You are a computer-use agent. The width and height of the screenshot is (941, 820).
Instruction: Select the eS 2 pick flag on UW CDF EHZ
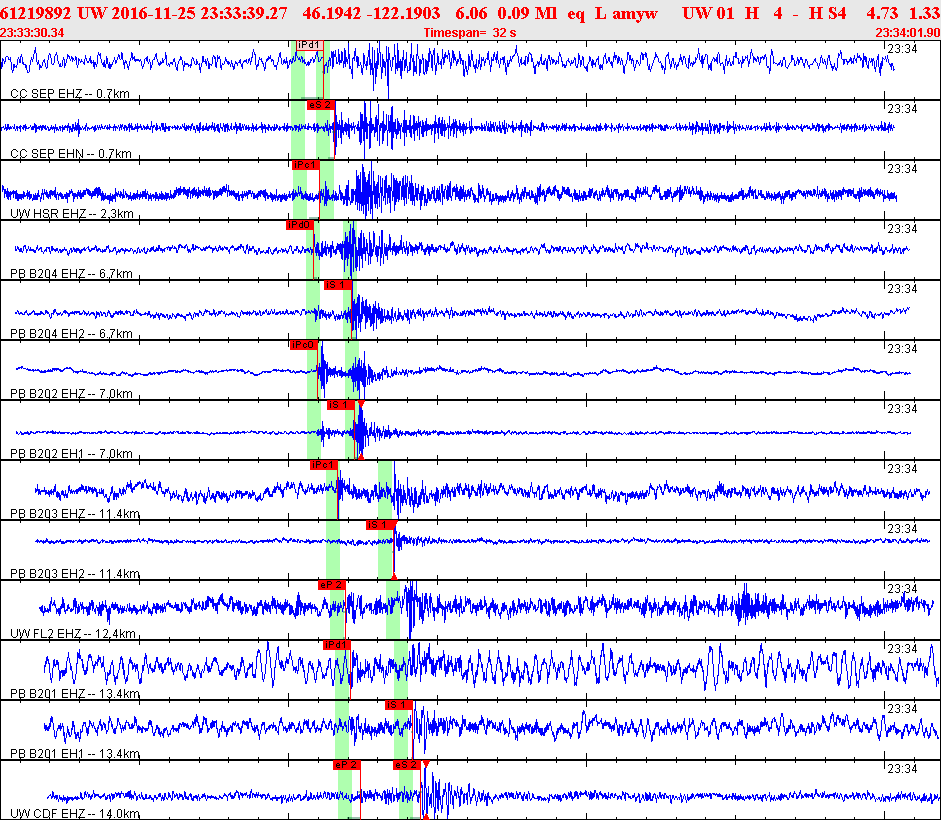(407, 765)
